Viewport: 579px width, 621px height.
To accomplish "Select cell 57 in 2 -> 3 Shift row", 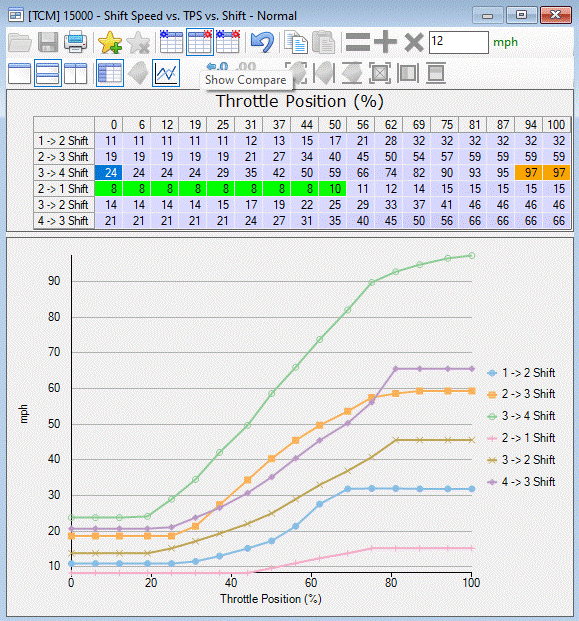I will [x=445, y=156].
